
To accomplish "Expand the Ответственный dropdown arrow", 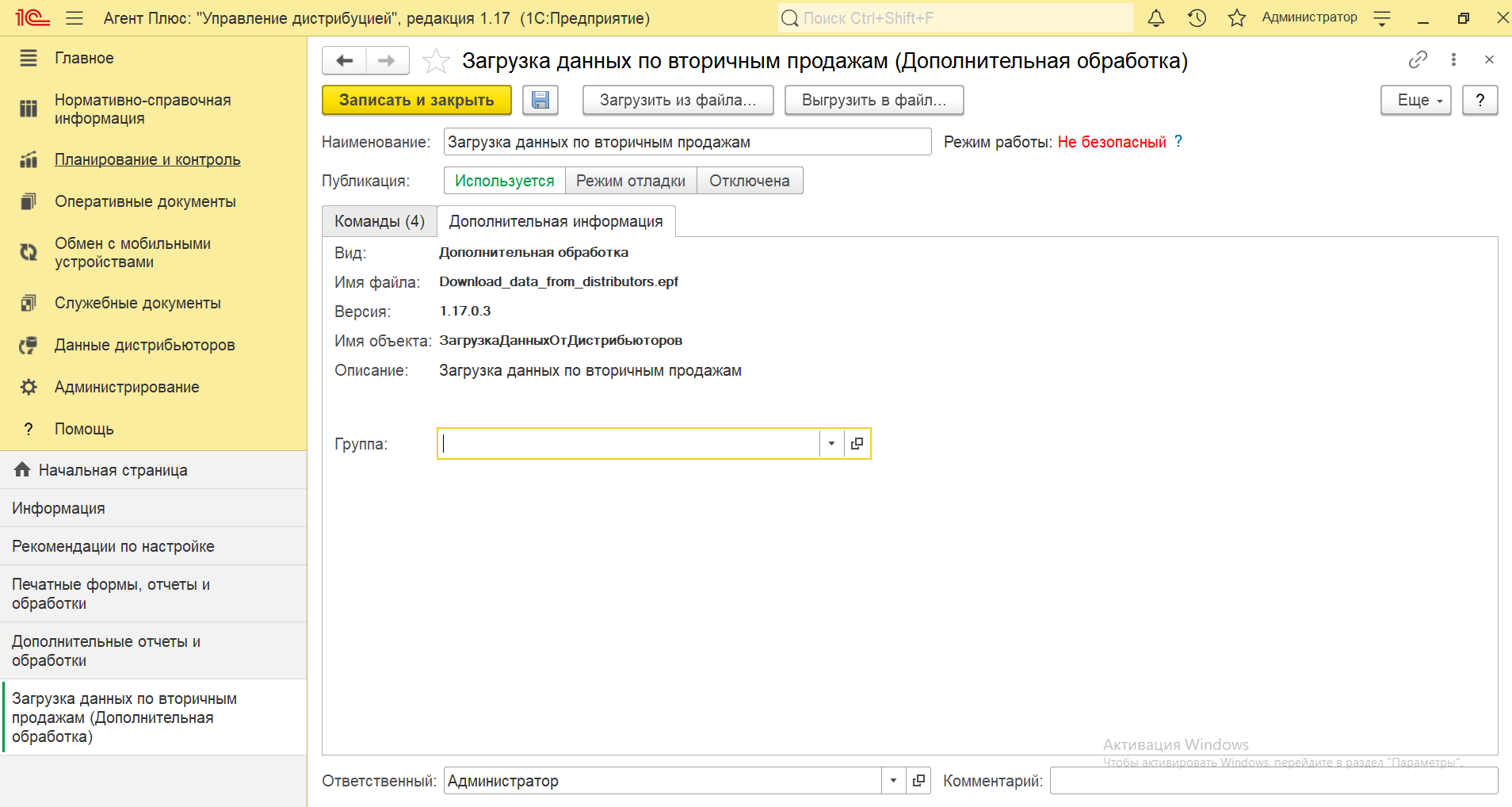I will 893,781.
